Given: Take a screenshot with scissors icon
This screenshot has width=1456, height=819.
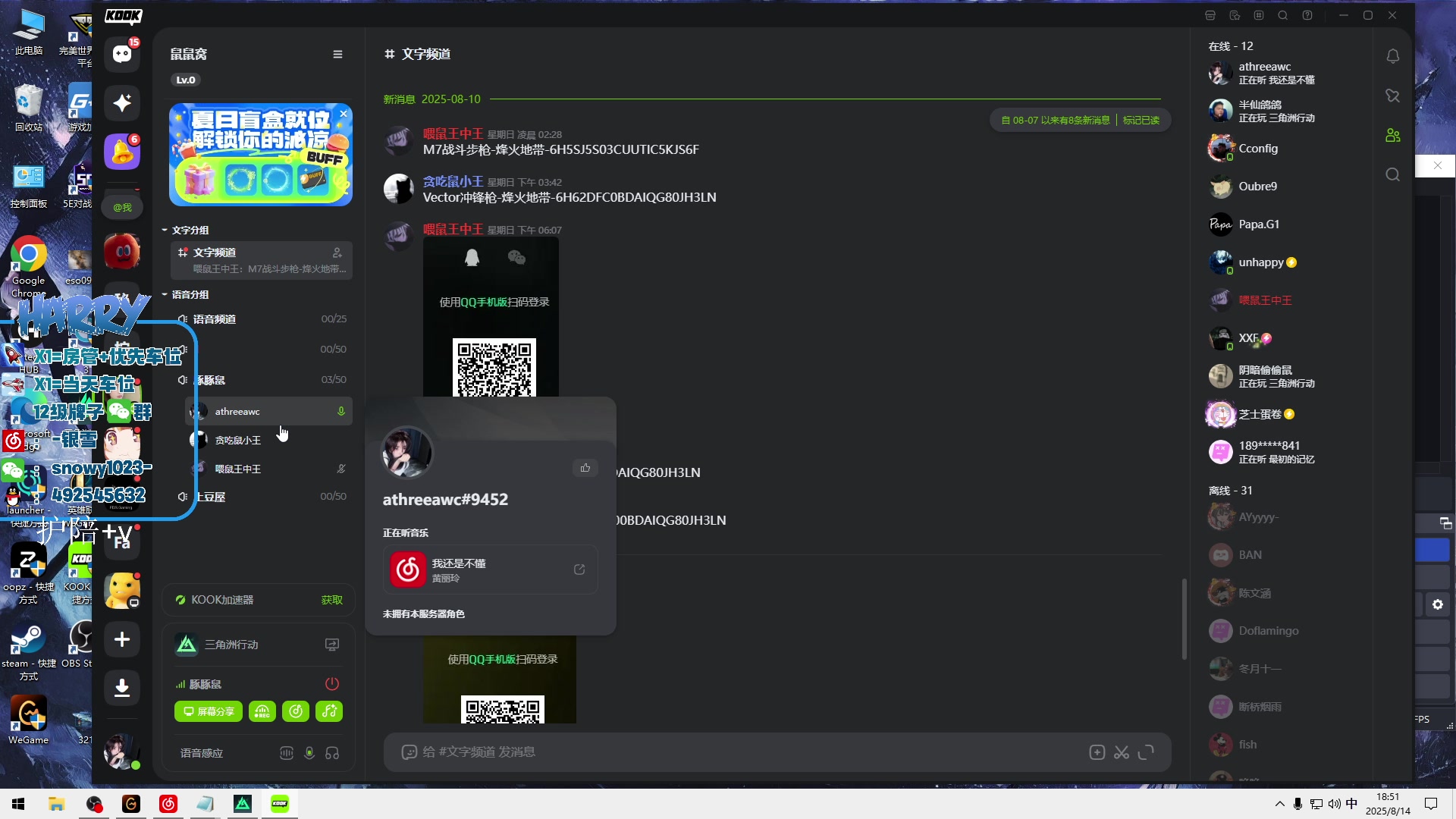Looking at the screenshot, I should (1122, 752).
